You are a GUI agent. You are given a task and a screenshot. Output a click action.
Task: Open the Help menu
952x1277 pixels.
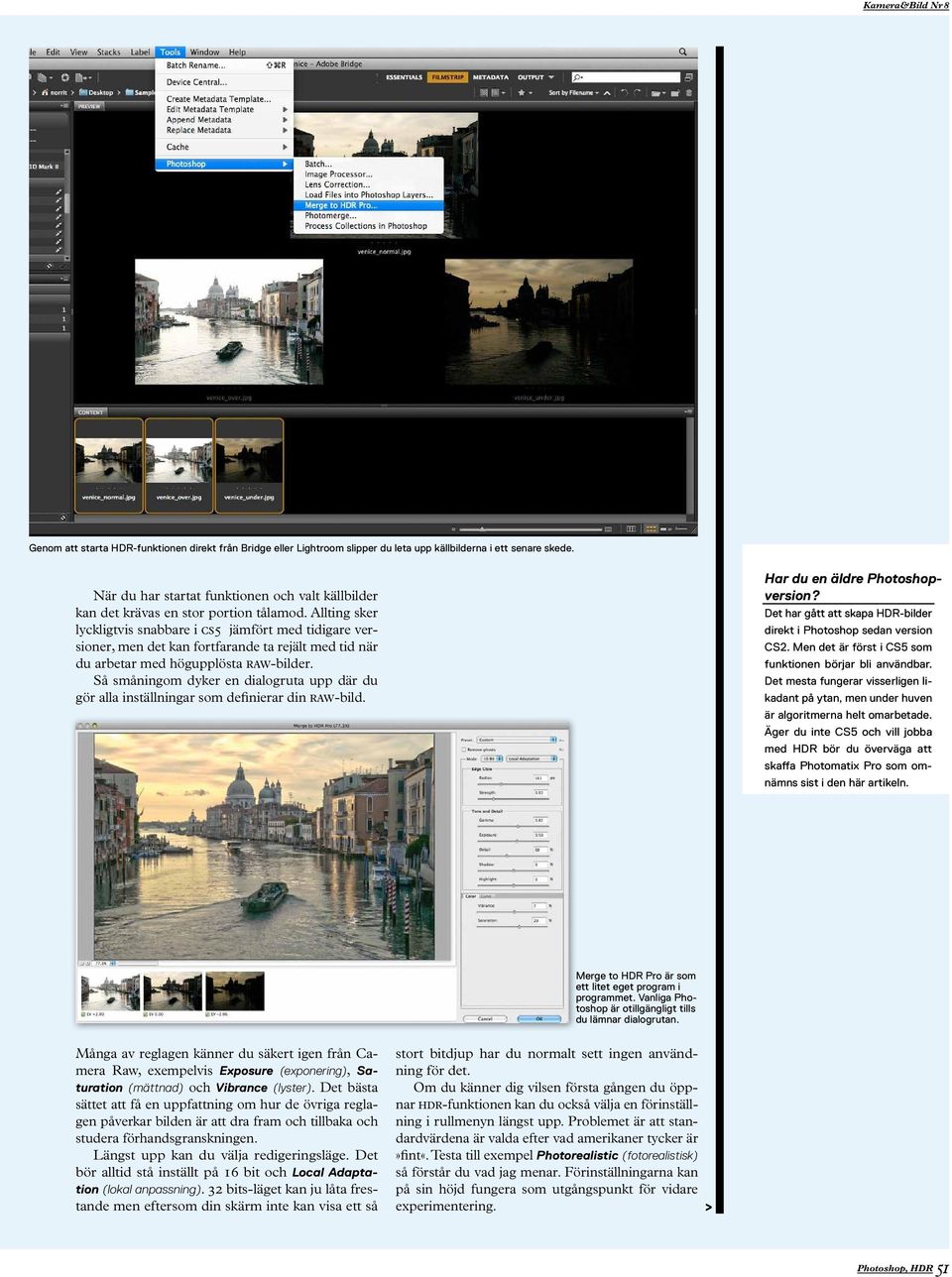point(237,53)
